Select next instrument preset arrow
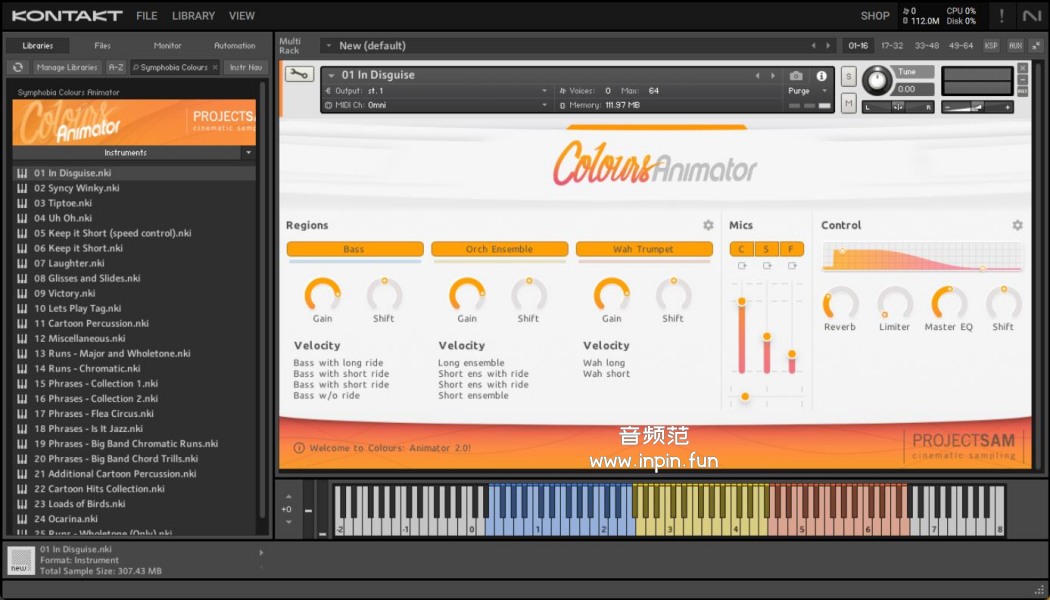This screenshot has height=600, width=1050. [x=773, y=76]
